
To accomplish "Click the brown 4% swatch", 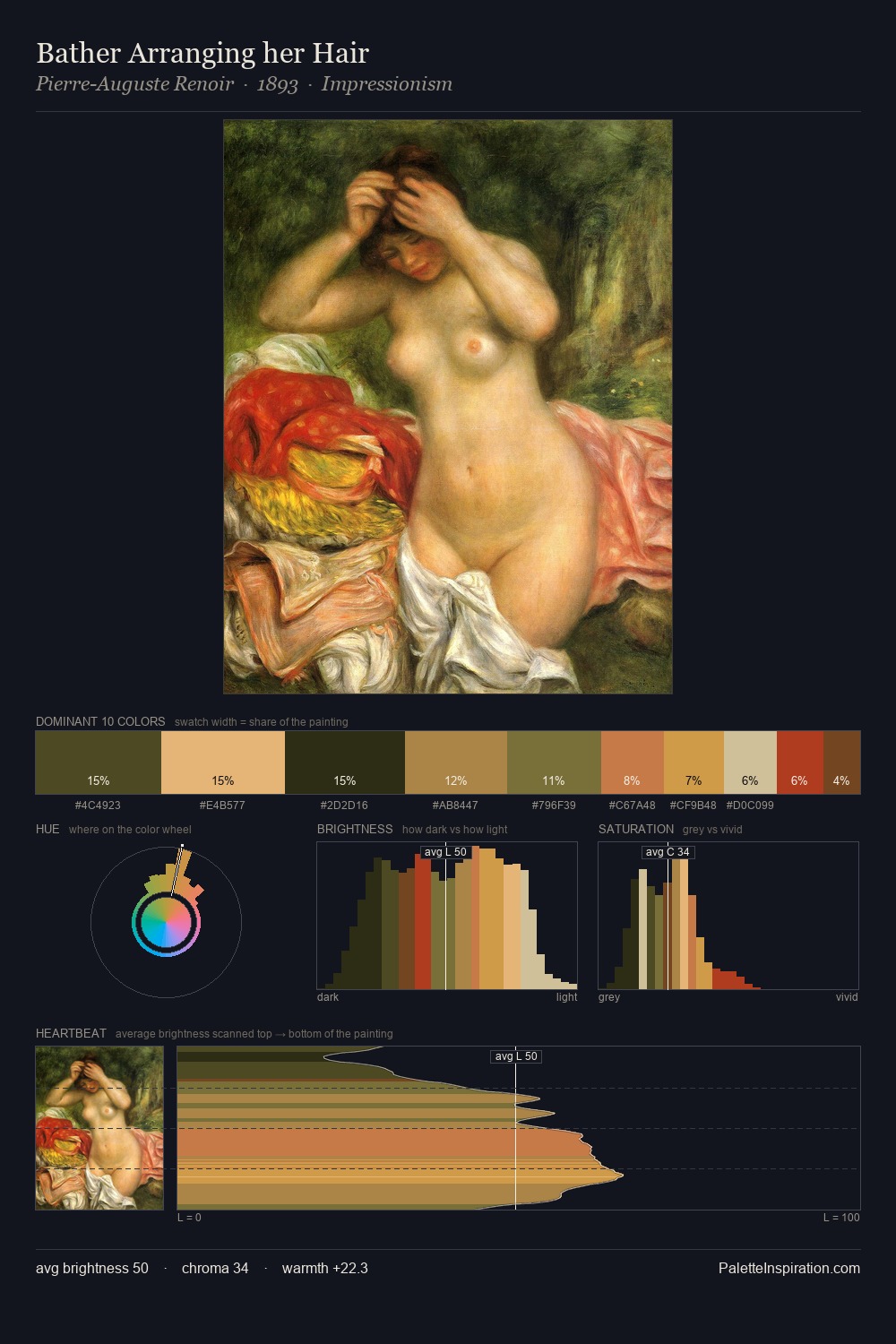I will [841, 762].
